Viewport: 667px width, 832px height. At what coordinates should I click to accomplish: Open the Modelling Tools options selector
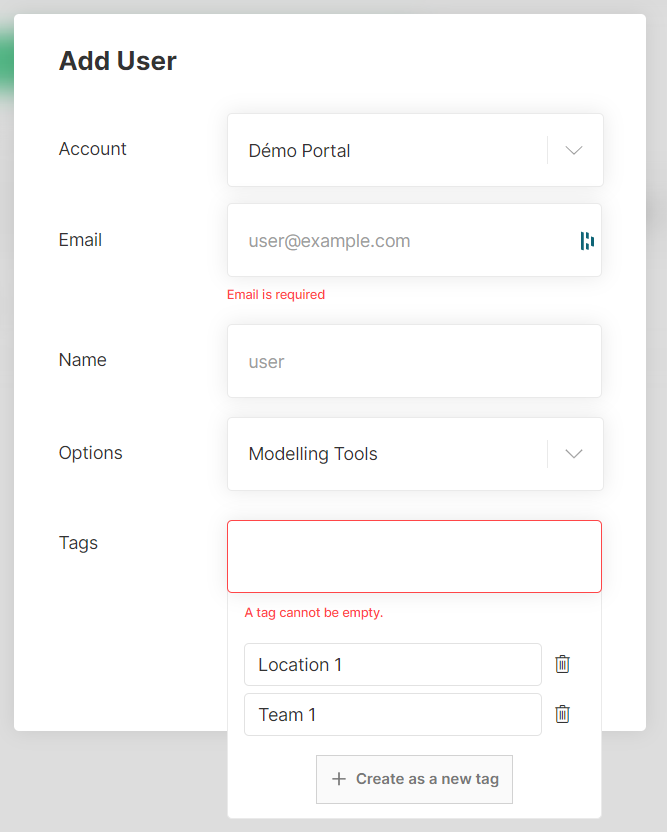click(415, 454)
